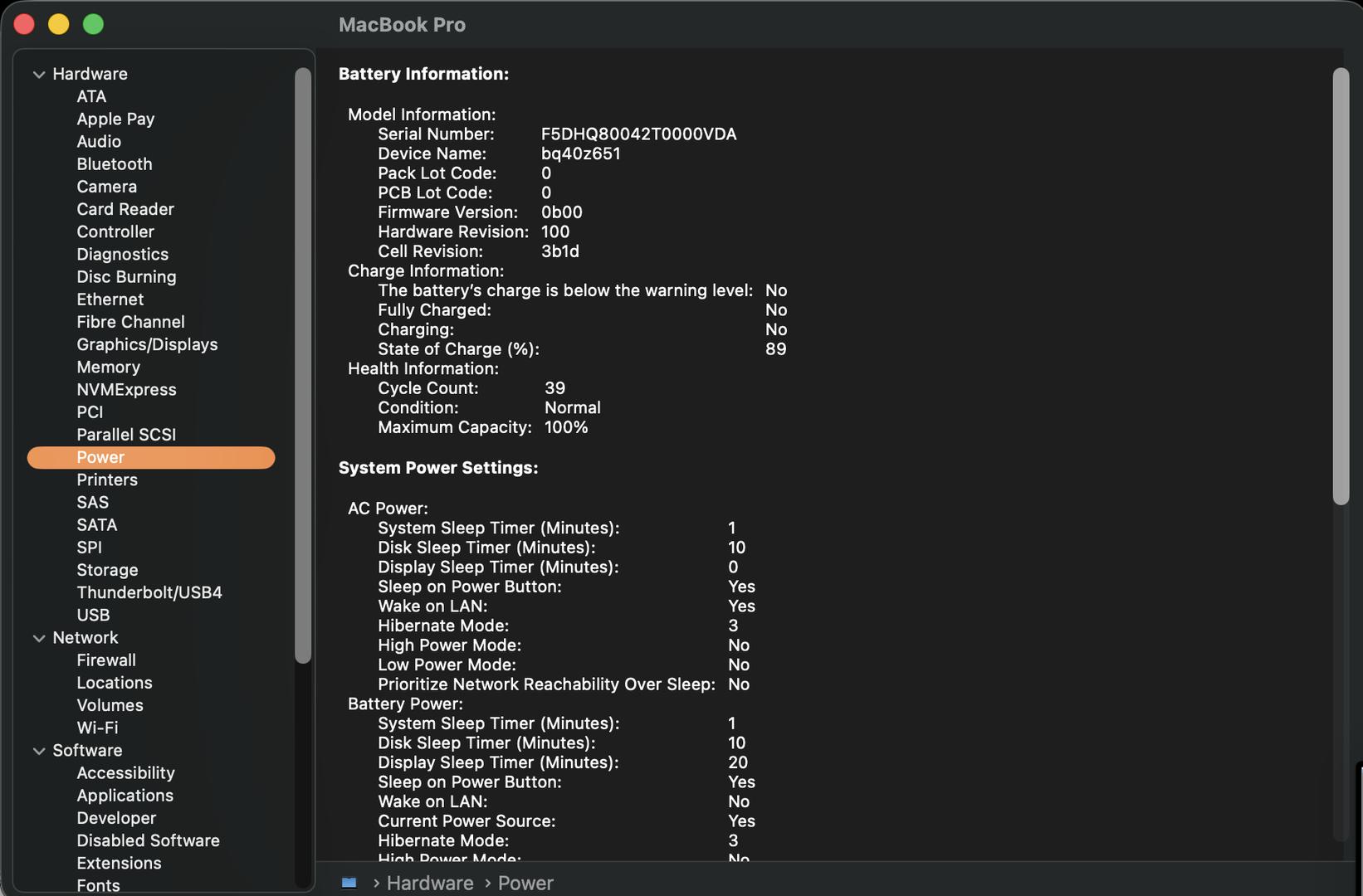Click the MacBook Pro window title

[402, 25]
